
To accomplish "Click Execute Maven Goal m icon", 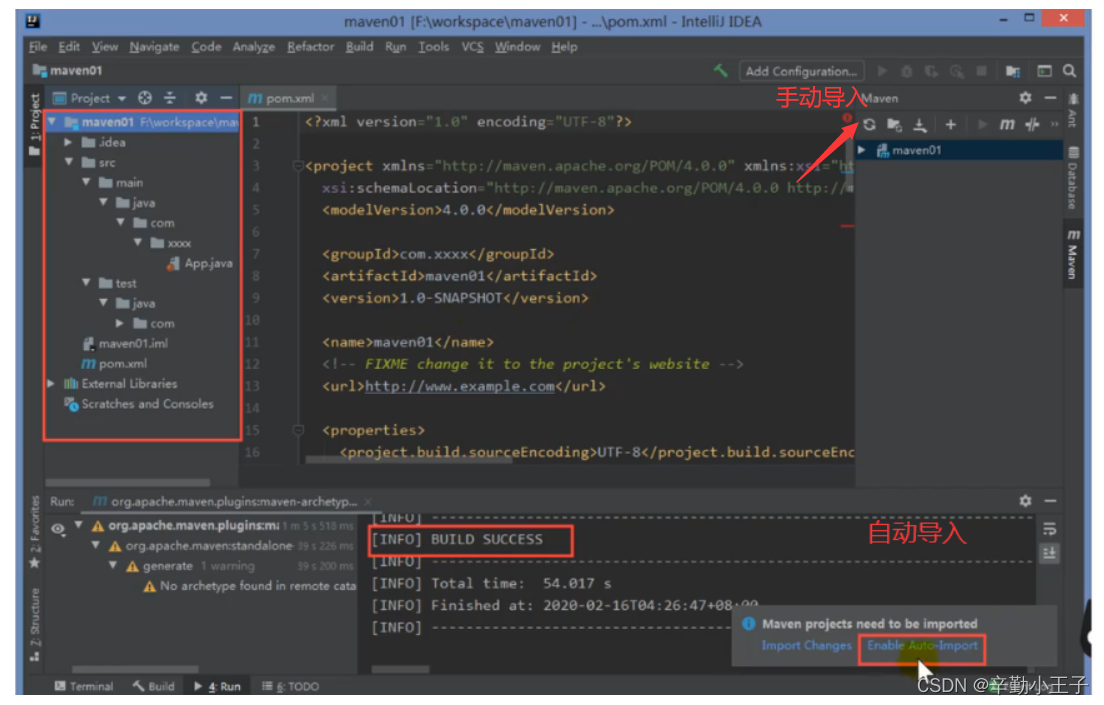I will click(1007, 125).
